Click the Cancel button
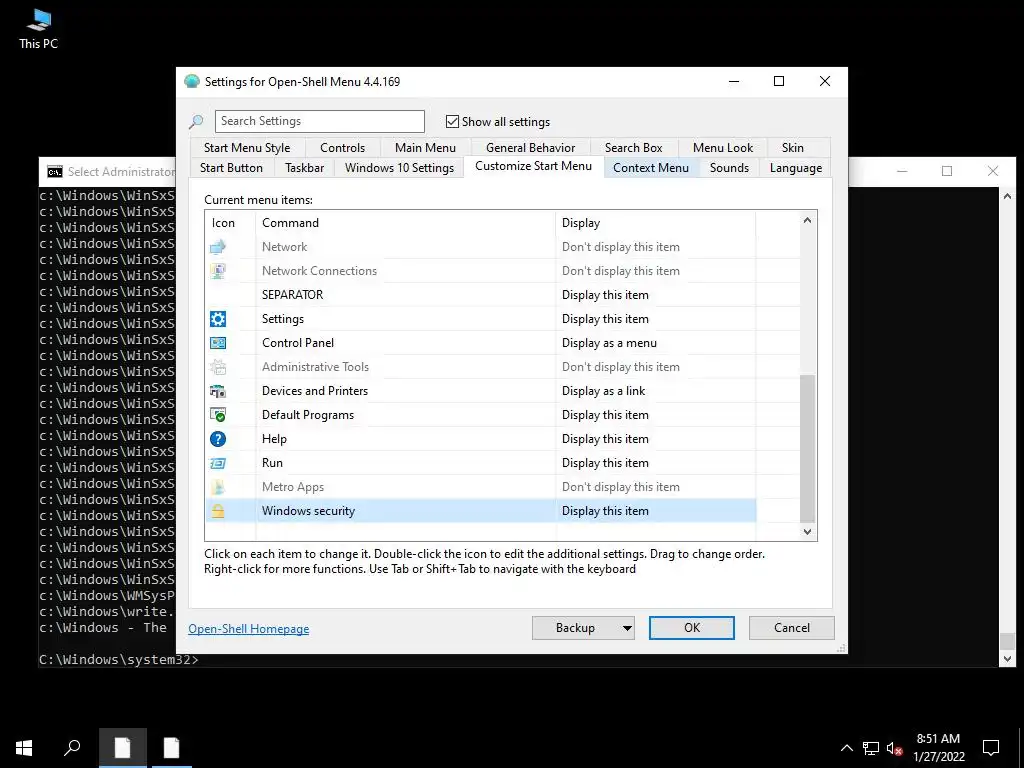The height and width of the screenshot is (768, 1024). coord(792,628)
